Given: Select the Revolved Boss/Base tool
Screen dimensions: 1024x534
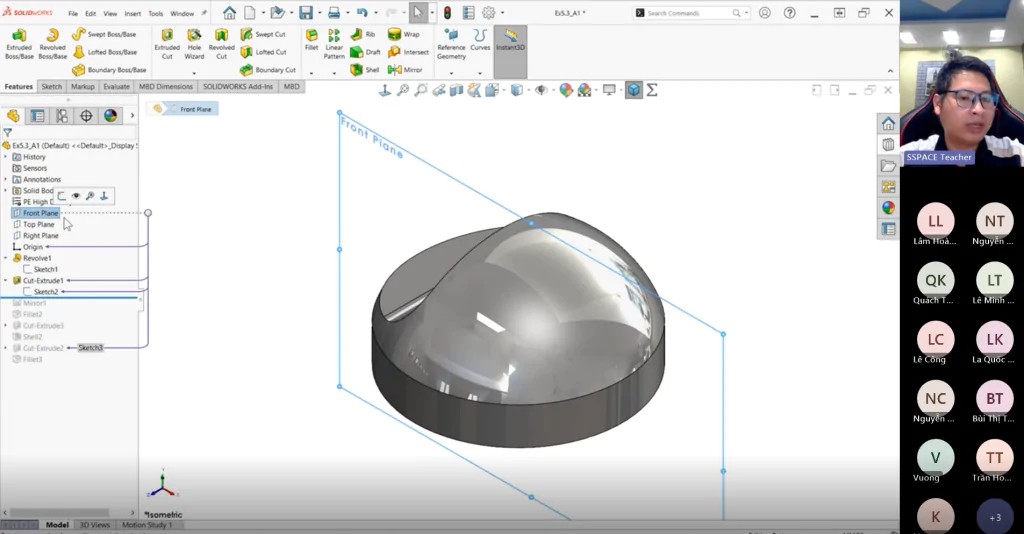Looking at the screenshot, I should coord(52,44).
